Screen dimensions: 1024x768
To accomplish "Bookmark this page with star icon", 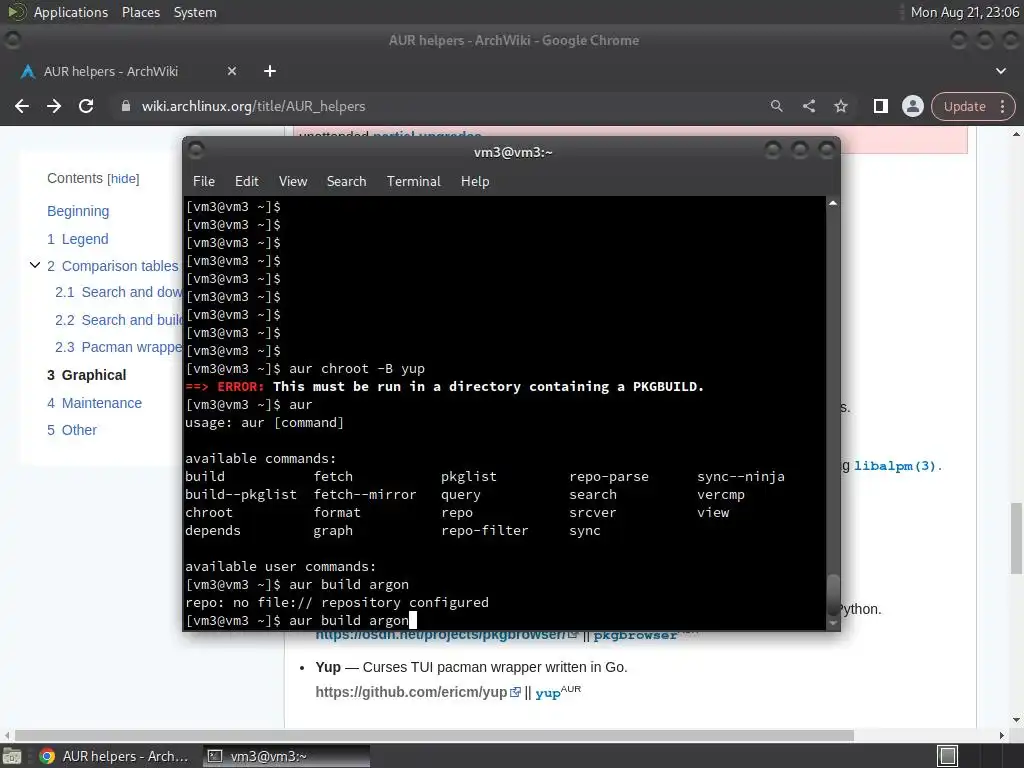I will coord(840,106).
